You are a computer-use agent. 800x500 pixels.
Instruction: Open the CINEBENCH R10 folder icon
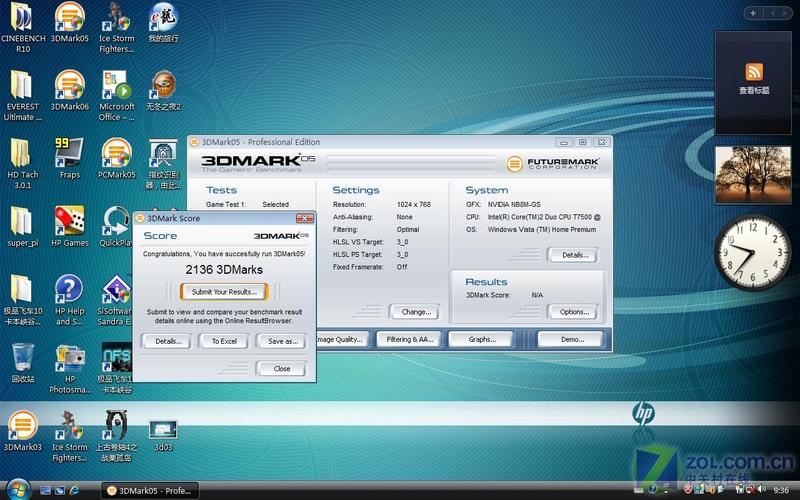pos(22,19)
